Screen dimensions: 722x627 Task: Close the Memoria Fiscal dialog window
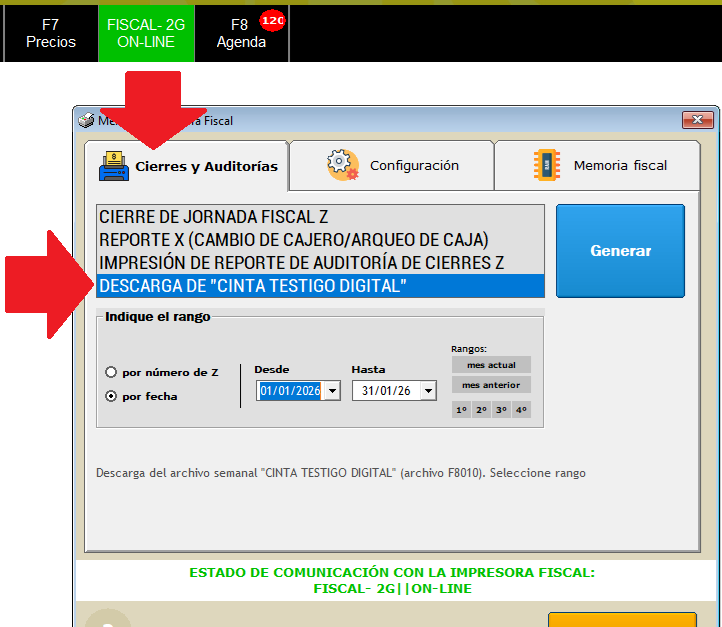click(697, 120)
